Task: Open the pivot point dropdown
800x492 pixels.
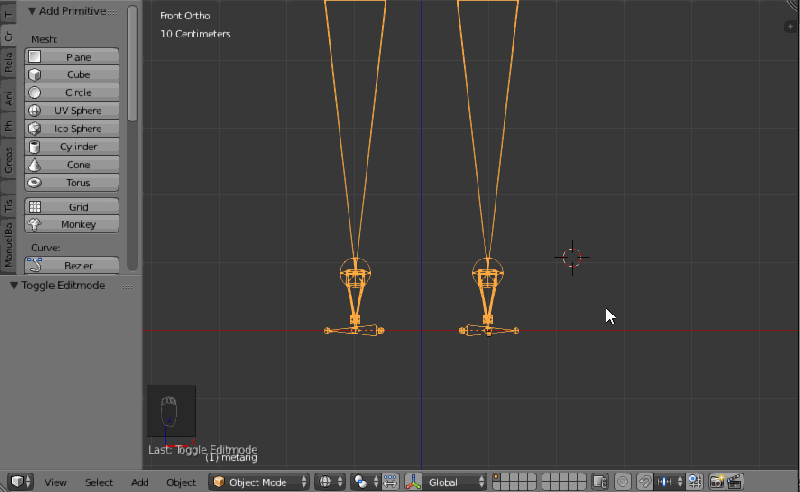Action: [x=366, y=482]
